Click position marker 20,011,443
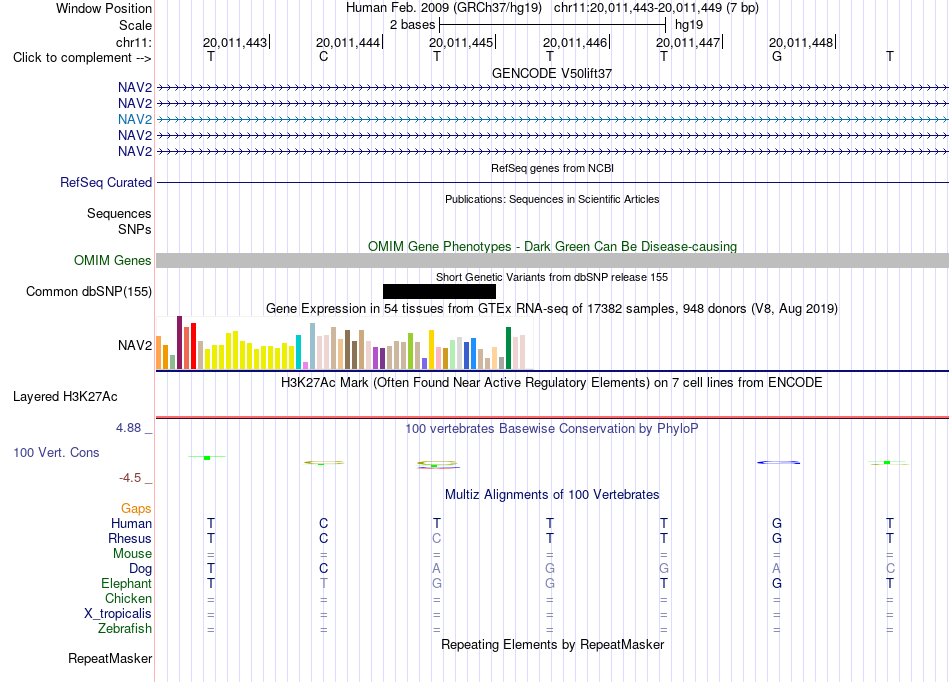Screen dimensions: 950x682 click(x=235, y=42)
